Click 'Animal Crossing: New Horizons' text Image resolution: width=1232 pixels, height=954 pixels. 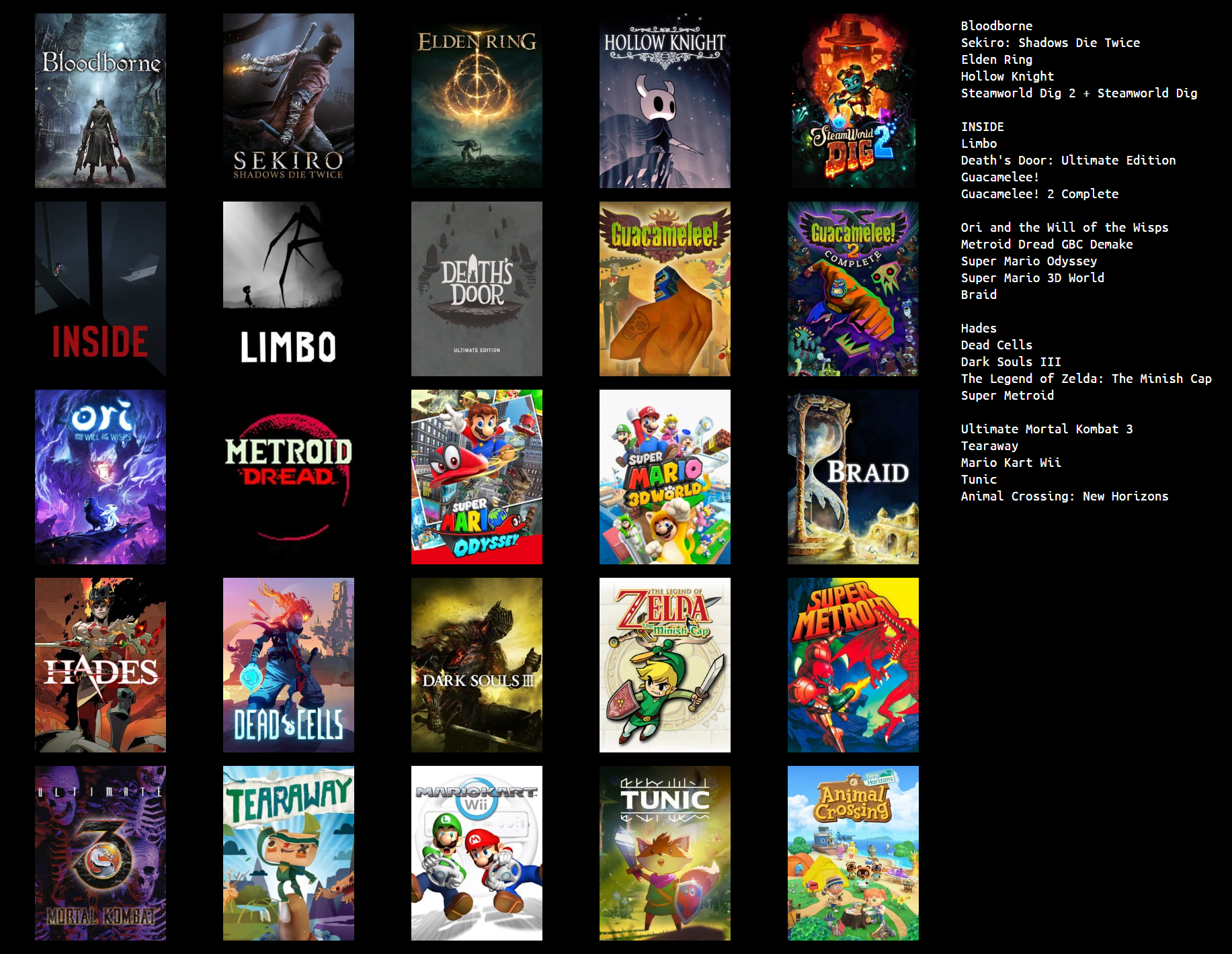point(1065,496)
